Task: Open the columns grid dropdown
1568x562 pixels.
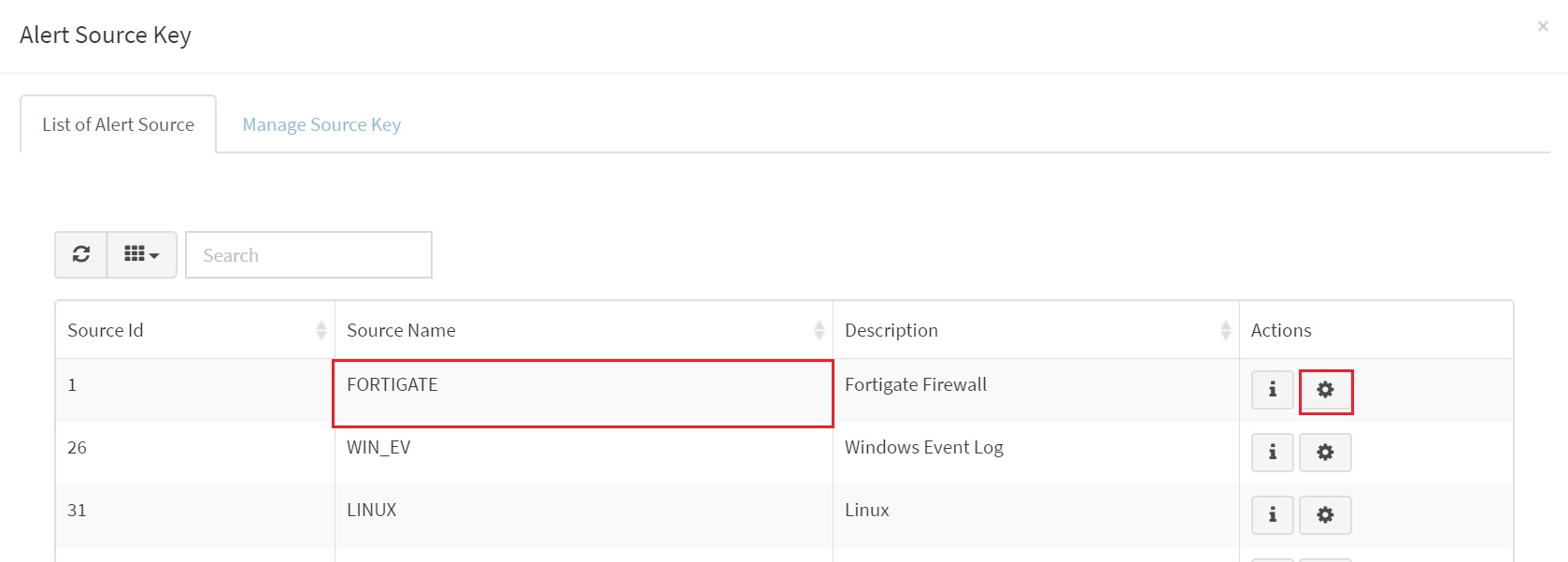Action: point(142,254)
